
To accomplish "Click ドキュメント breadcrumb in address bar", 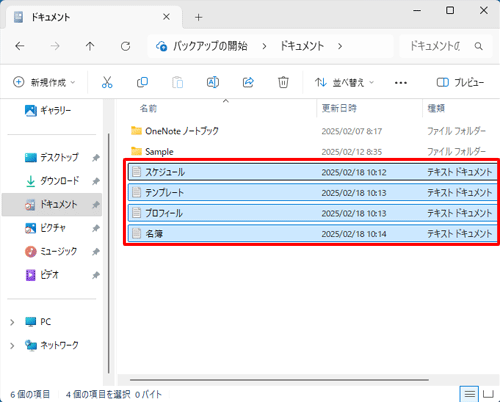I will (x=302, y=46).
